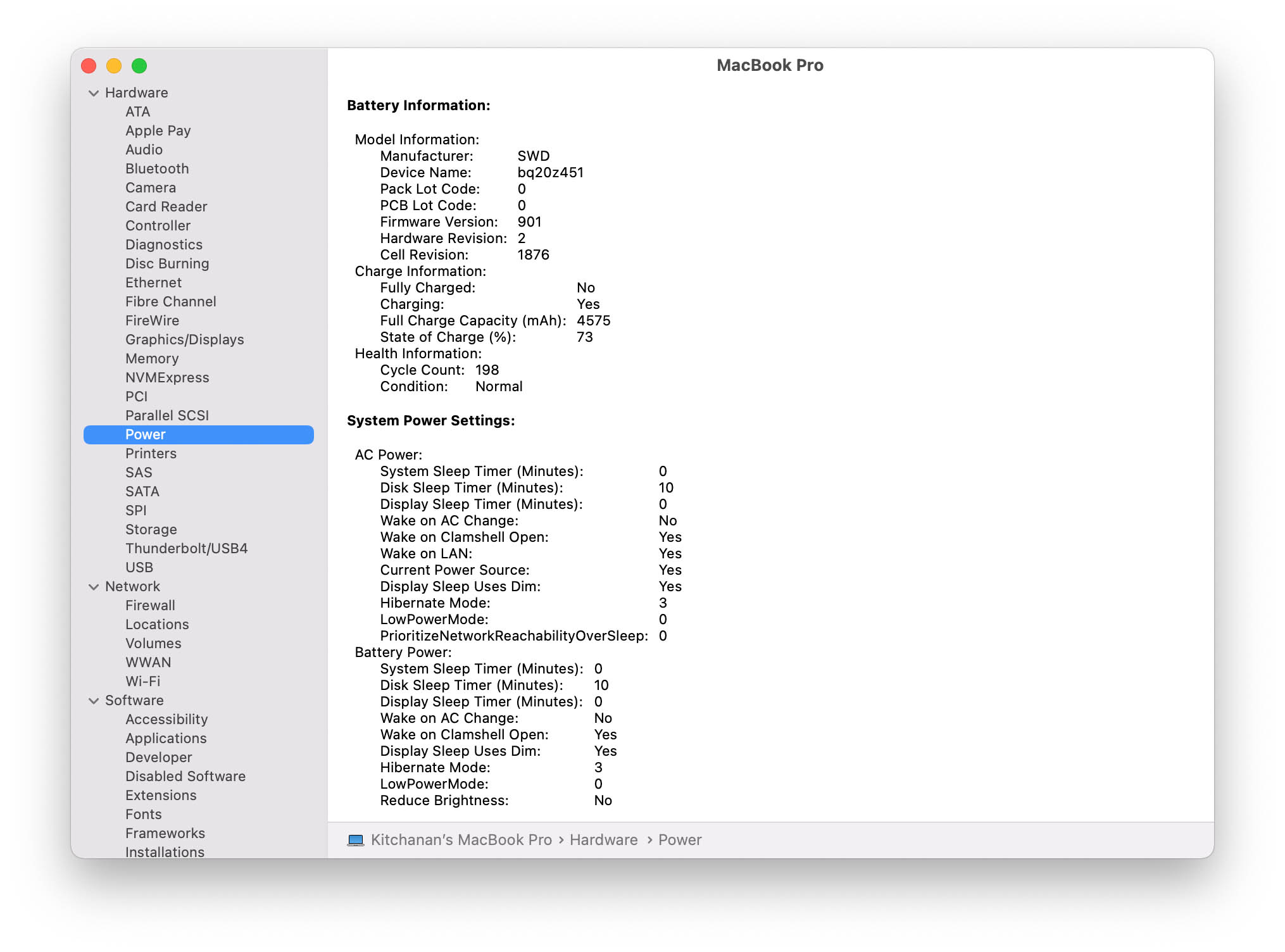
Task: Click the yellow minimize window button
Action: [114, 66]
